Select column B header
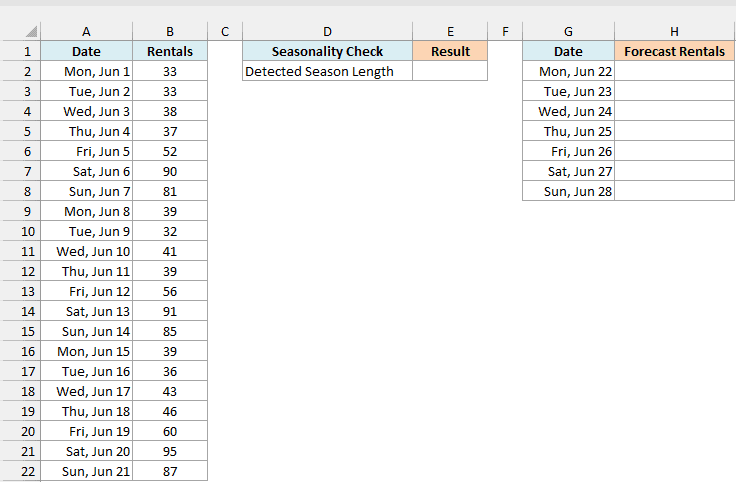 point(170,31)
